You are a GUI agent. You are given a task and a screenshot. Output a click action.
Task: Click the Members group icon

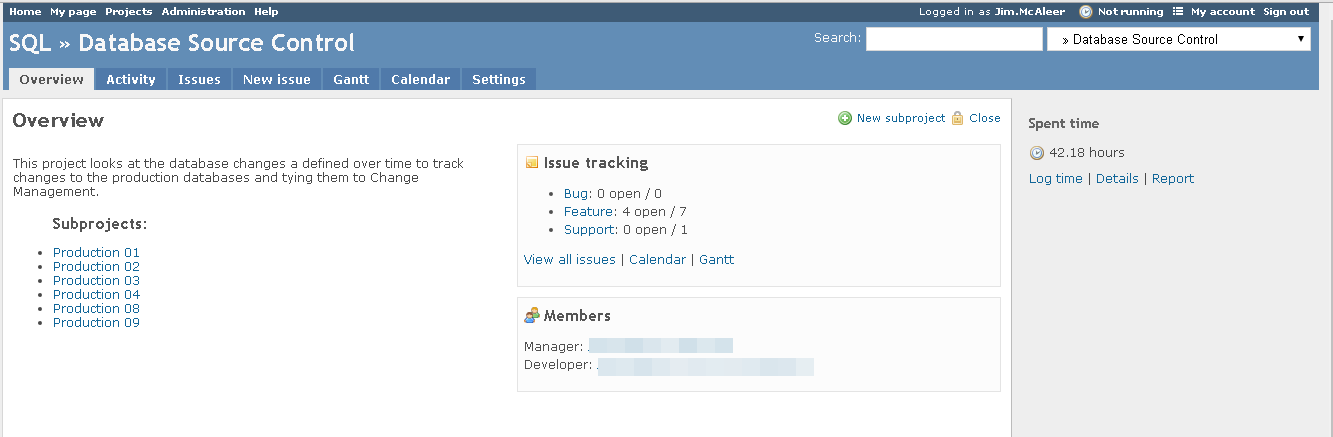(532, 315)
